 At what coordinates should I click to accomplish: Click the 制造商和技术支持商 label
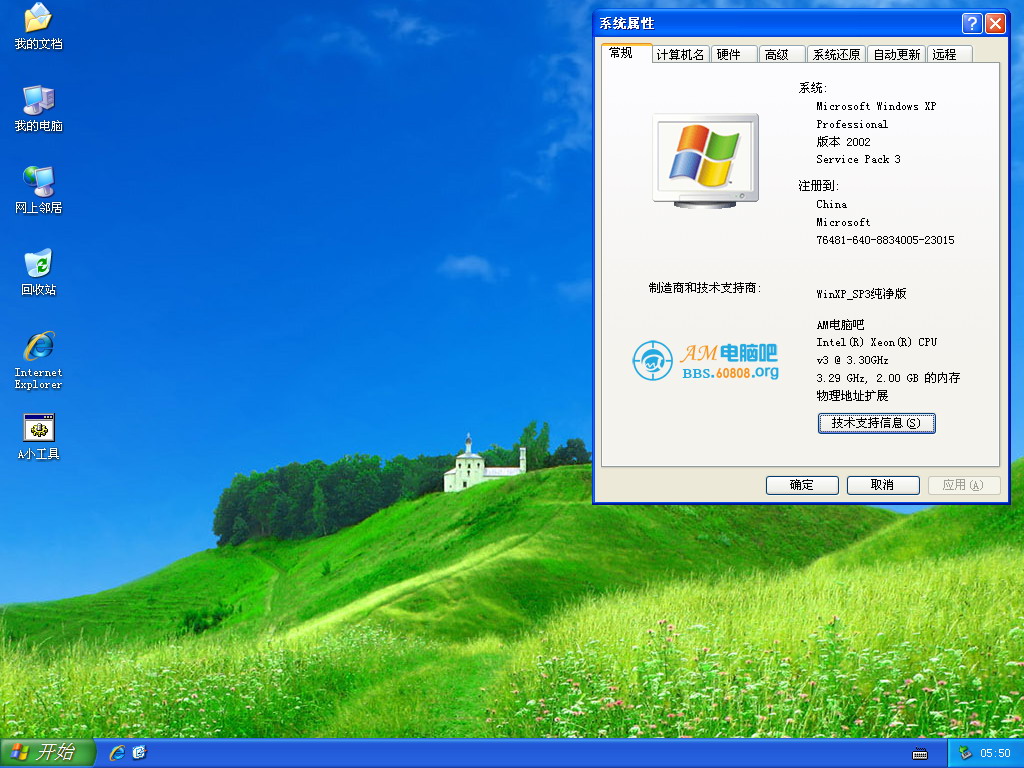pos(705,288)
